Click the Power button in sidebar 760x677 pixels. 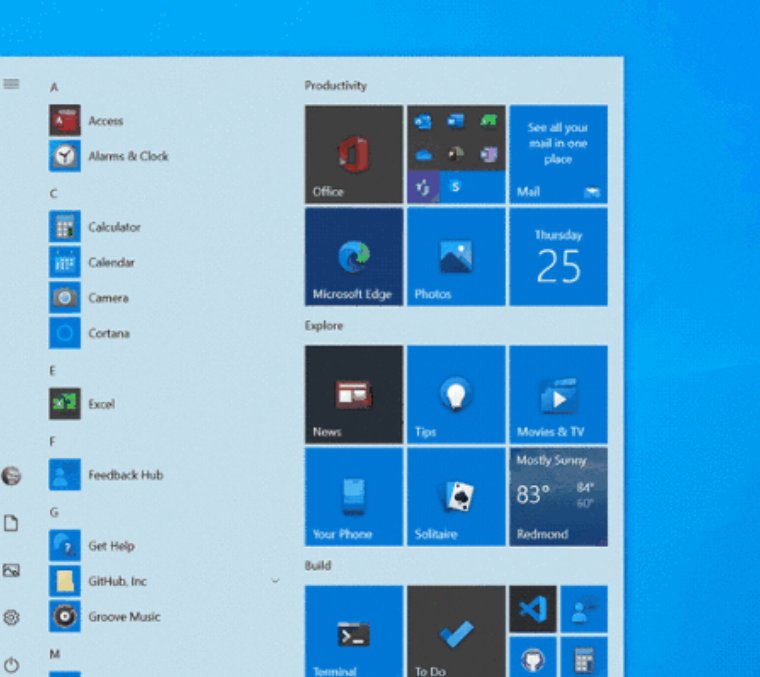pos(11,664)
